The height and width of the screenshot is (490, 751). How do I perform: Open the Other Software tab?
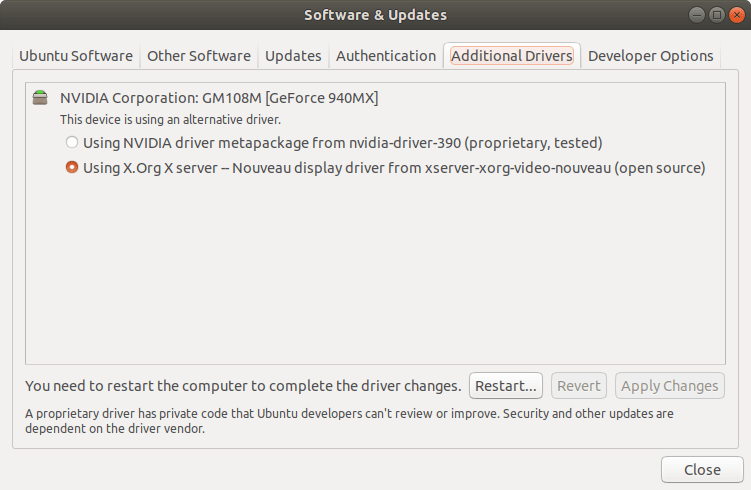tap(199, 56)
